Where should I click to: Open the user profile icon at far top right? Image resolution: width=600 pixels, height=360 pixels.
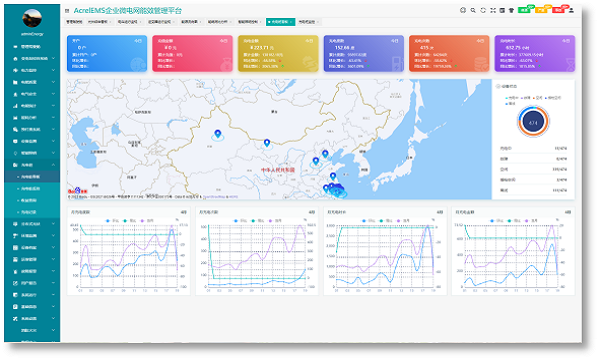[571, 10]
